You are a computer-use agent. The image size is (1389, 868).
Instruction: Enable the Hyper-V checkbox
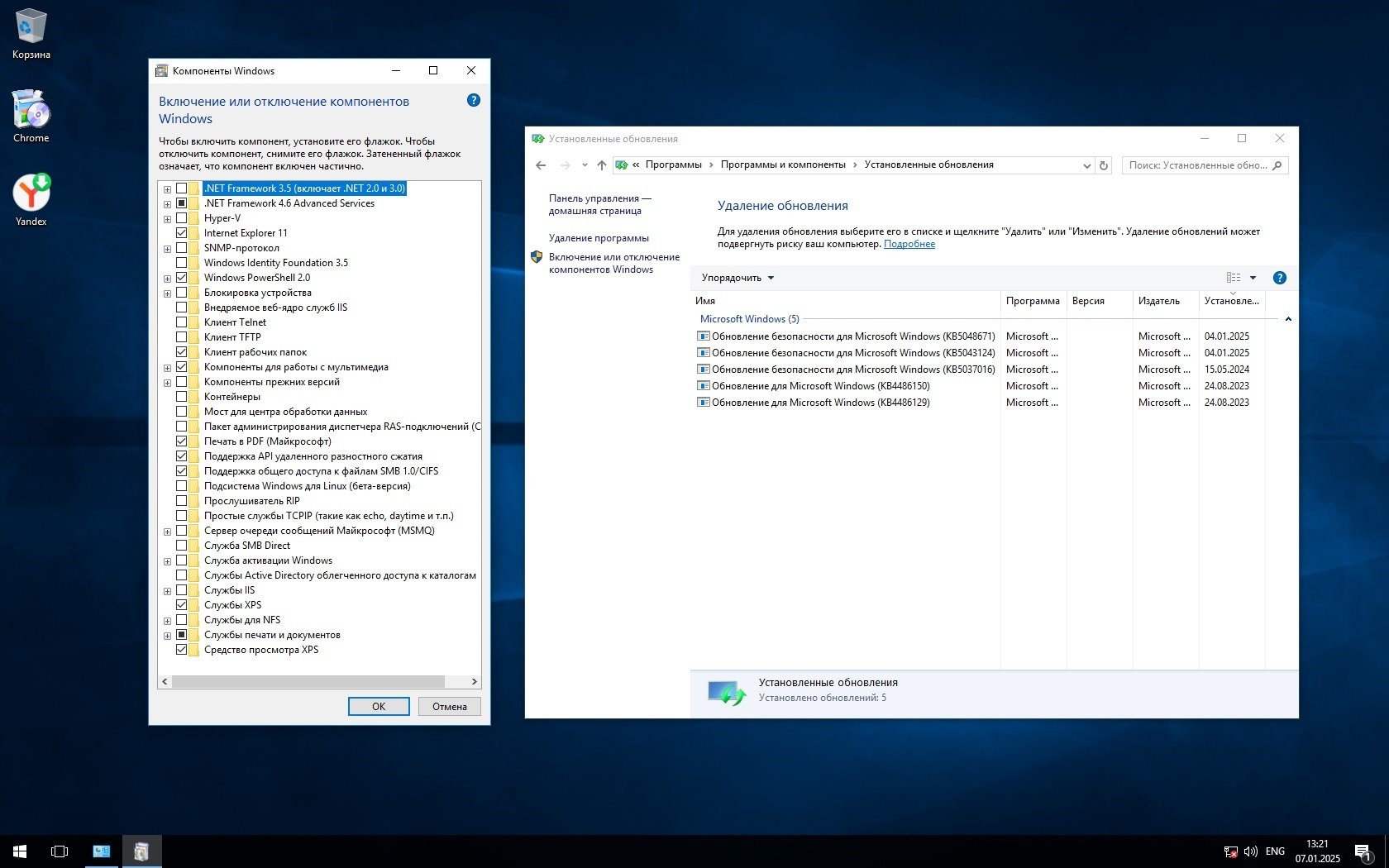point(181,218)
